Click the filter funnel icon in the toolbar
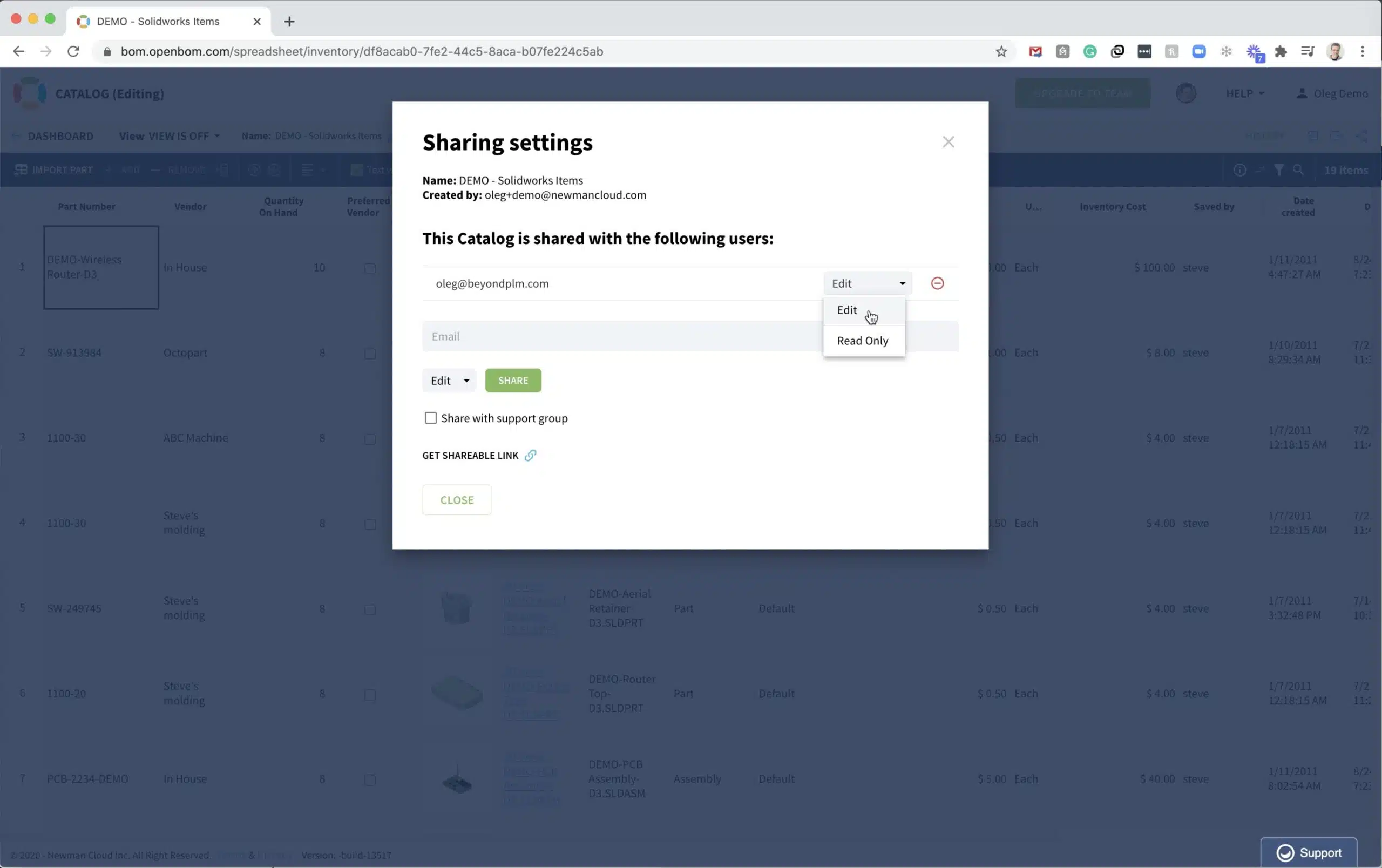Image resolution: width=1382 pixels, height=868 pixels. pos(1279,170)
